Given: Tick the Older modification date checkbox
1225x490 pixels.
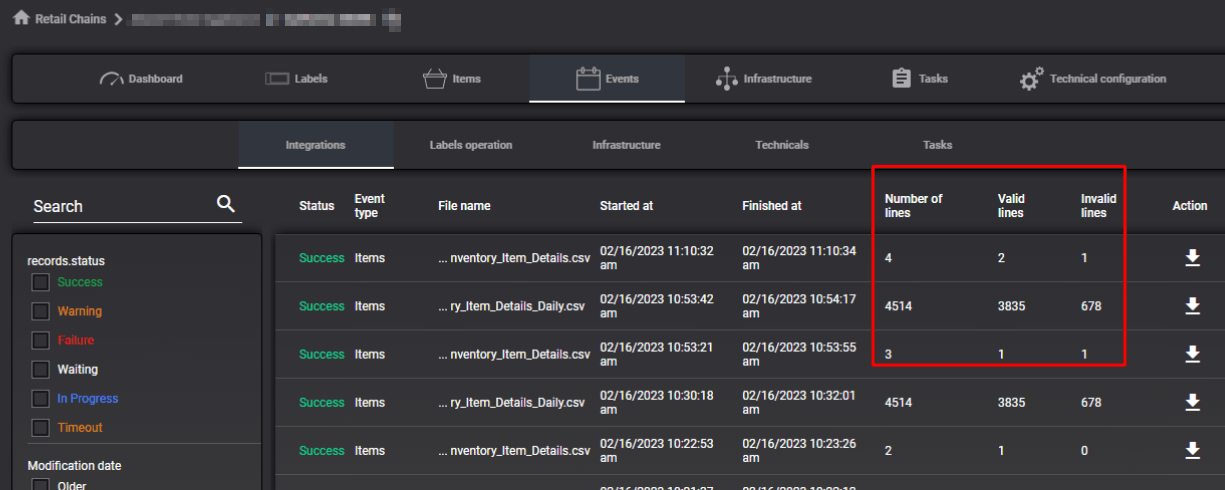Looking at the screenshot, I should click(40, 485).
